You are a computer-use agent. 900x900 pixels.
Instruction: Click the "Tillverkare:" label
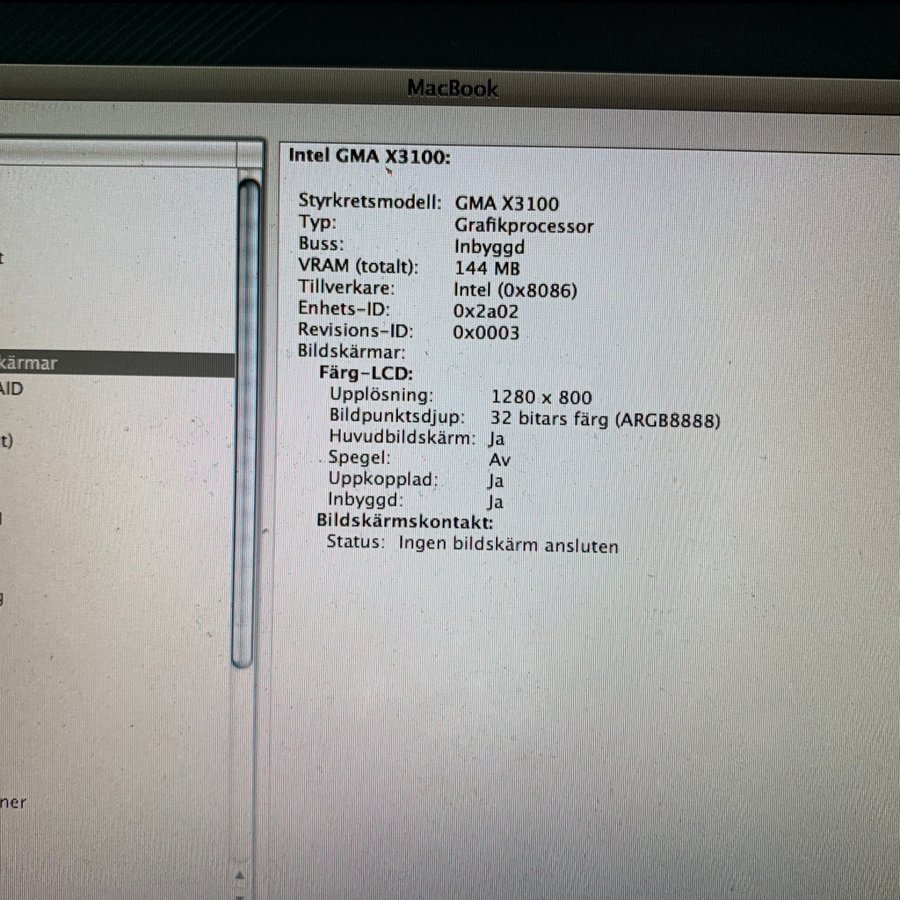pos(346,287)
